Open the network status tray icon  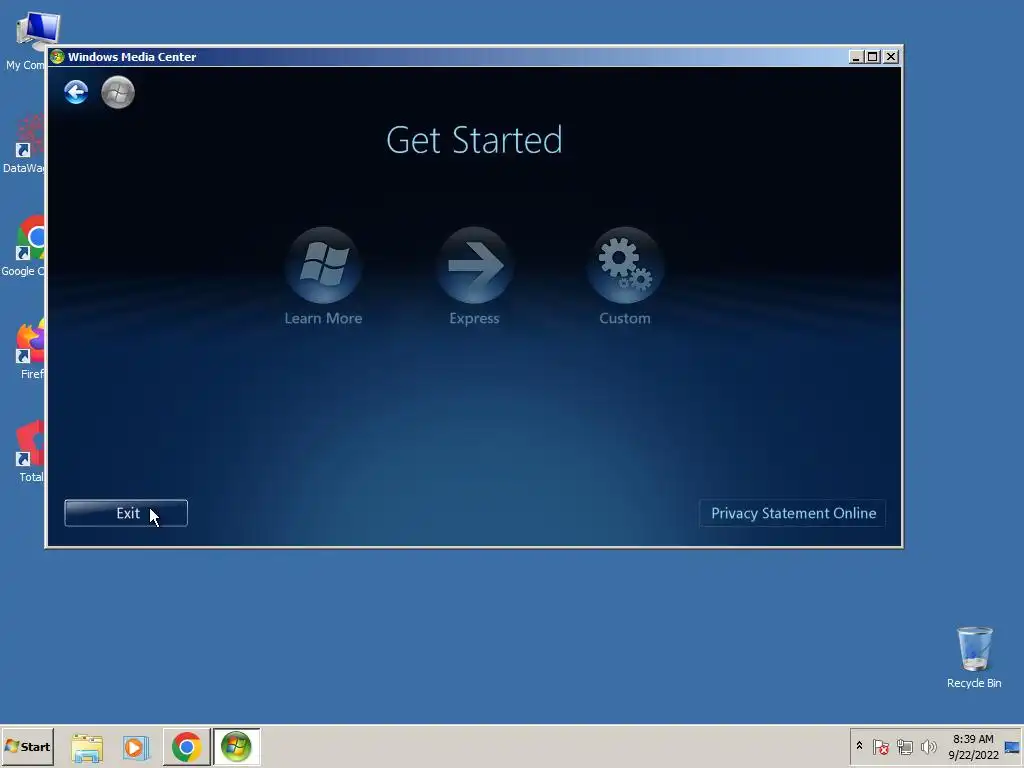click(x=904, y=746)
